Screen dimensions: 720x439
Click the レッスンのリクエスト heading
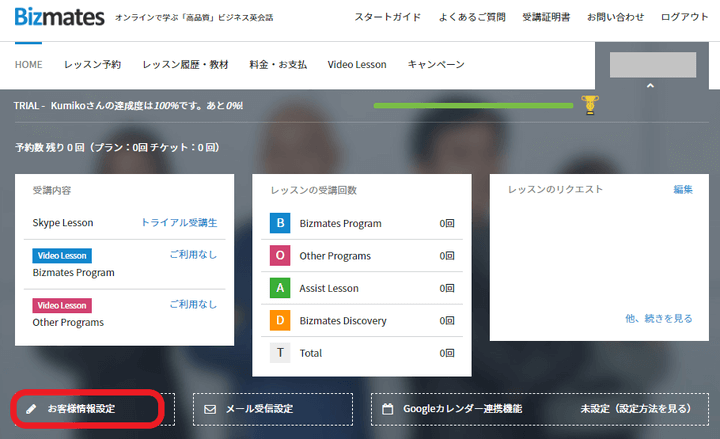(x=555, y=190)
